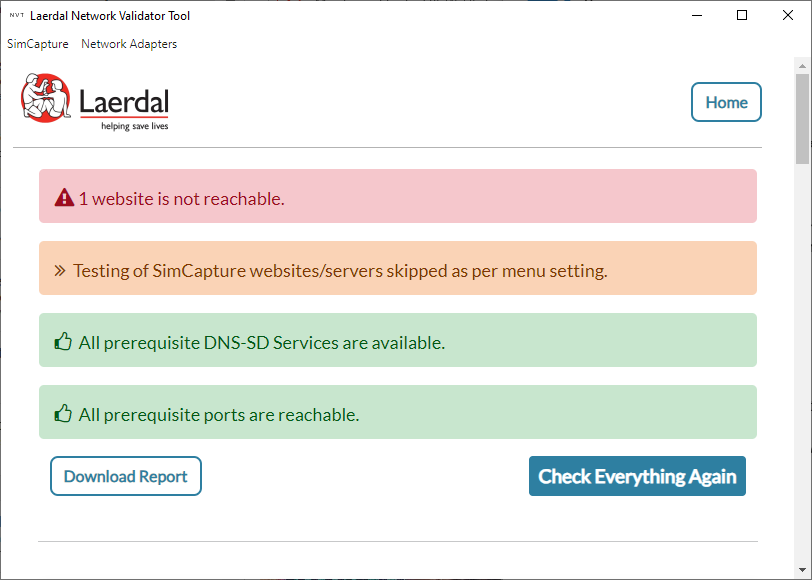Click the orange skipped-testing message banner

coord(397,268)
